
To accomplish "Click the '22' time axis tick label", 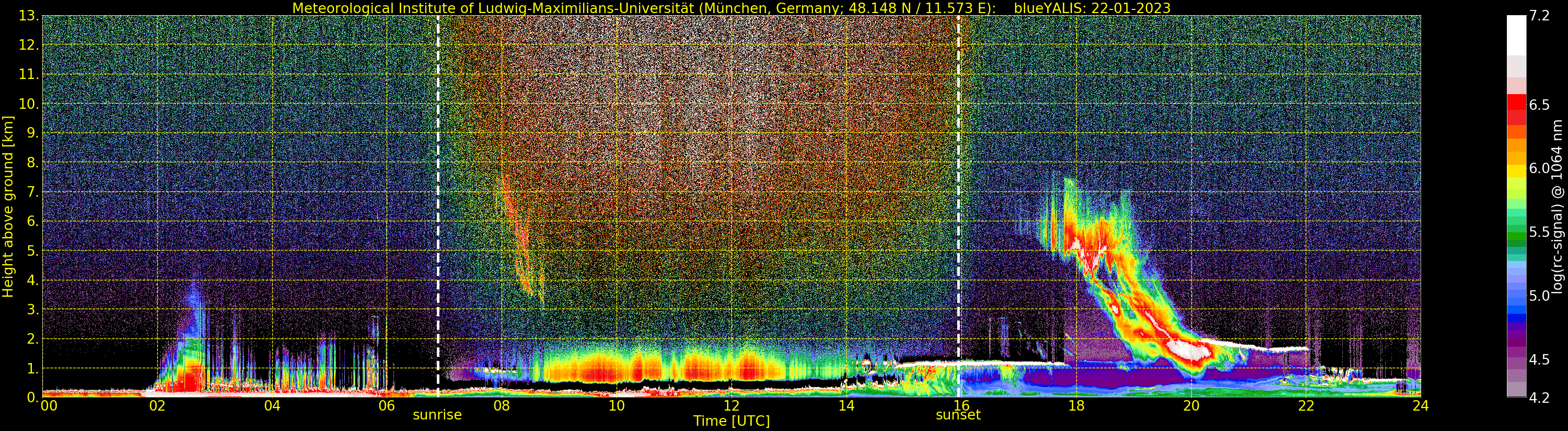I will [1306, 406].
